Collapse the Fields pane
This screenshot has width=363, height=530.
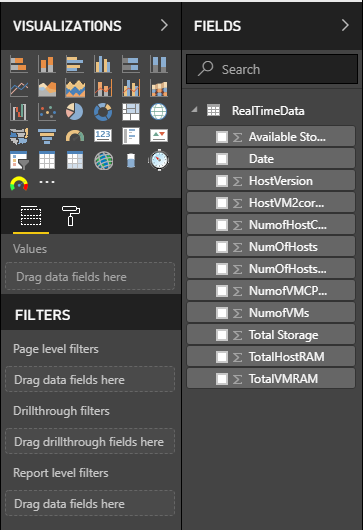345,25
